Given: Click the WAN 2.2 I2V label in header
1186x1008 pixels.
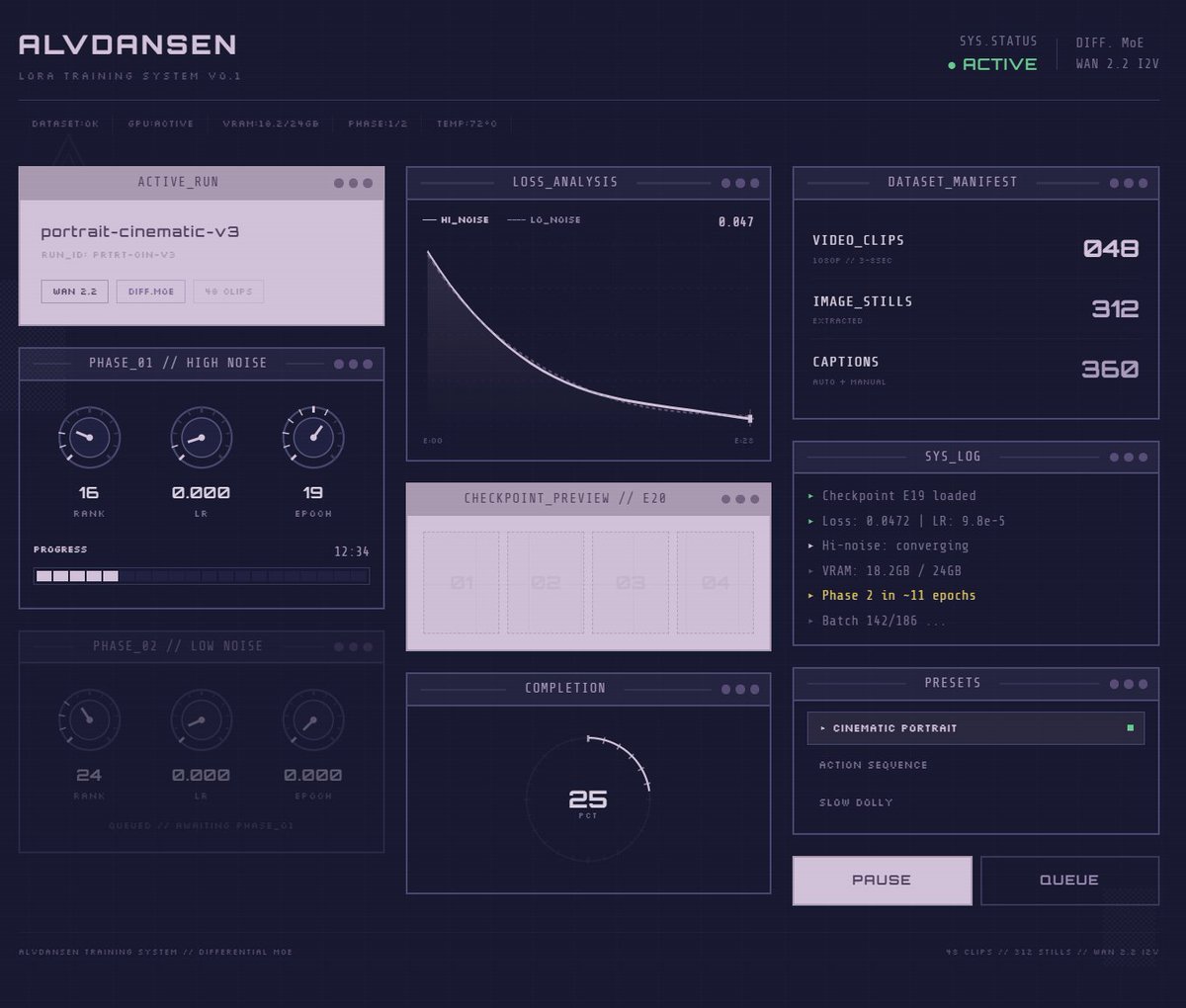Looking at the screenshot, I should point(1118,64).
